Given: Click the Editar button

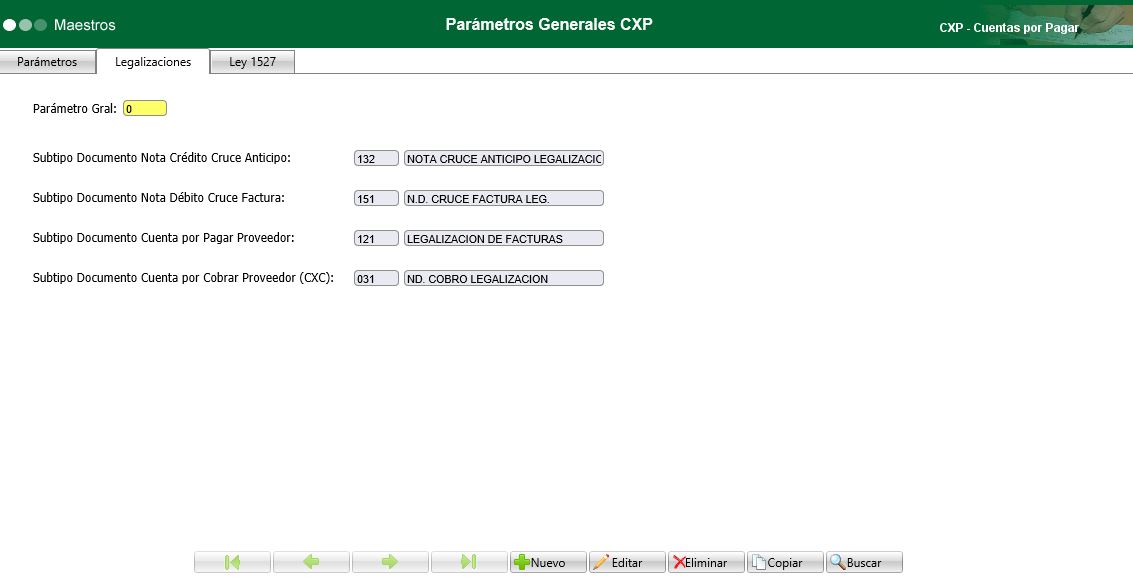Looking at the screenshot, I should click(x=627, y=562).
